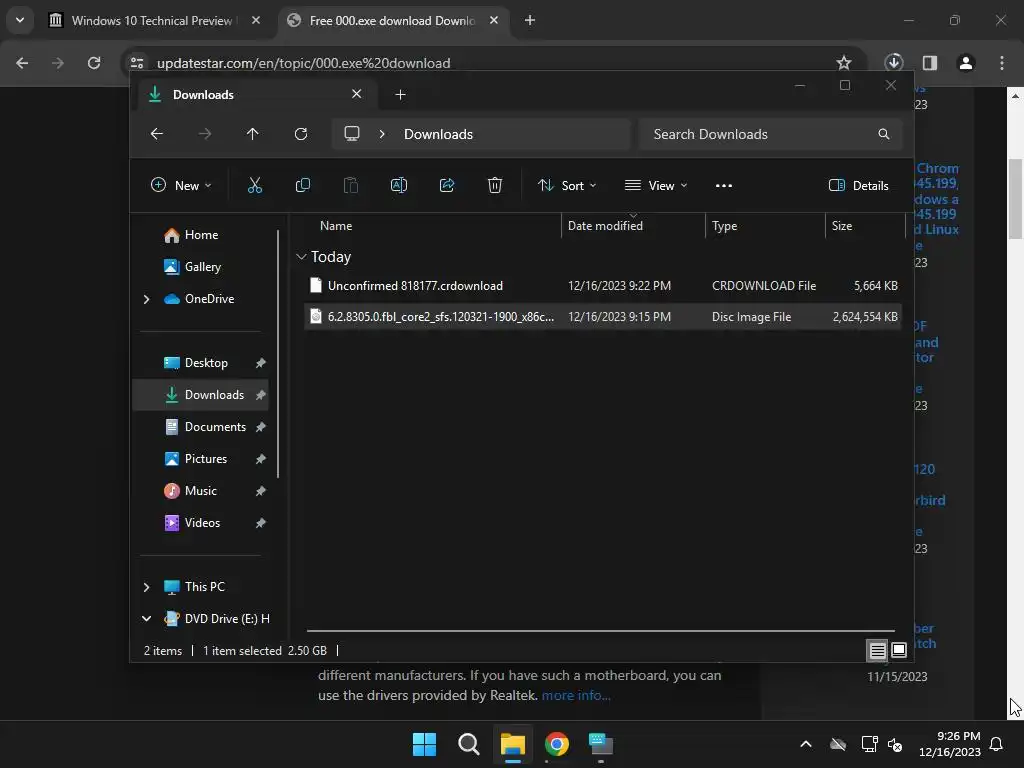Go up one folder level
The image size is (1024, 768).
253,134
